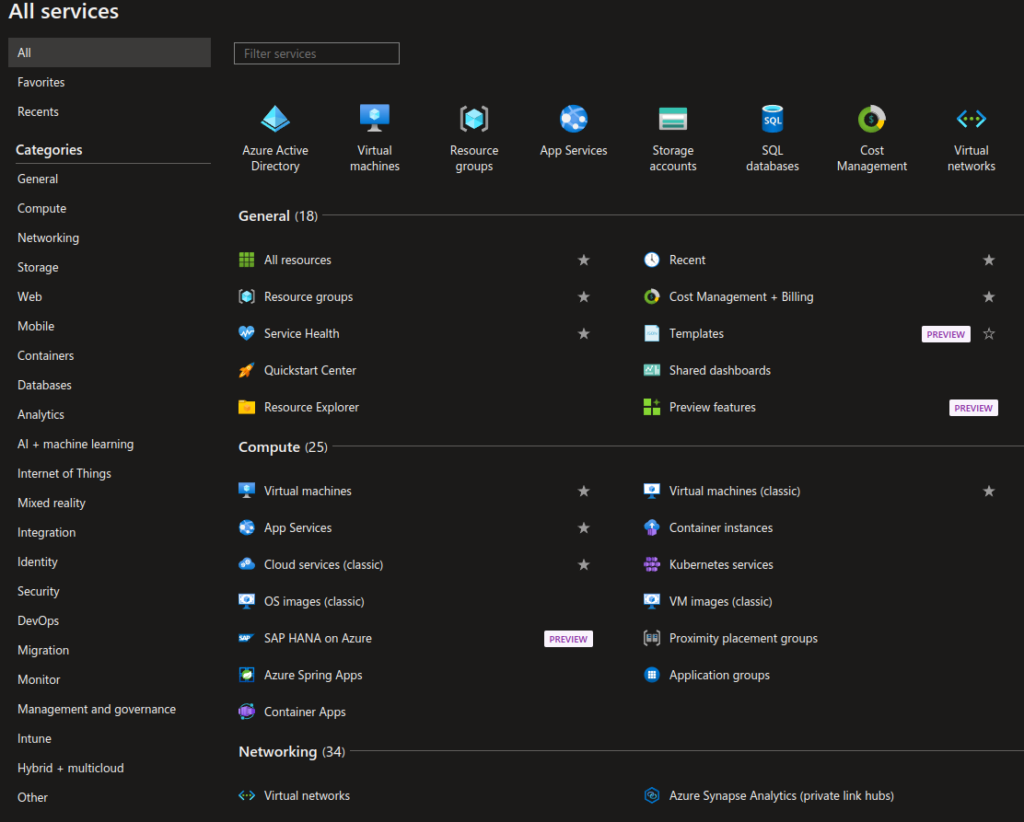
Task: Select the Hybrid + multicloud category
Action: pyautogui.click(x=71, y=768)
